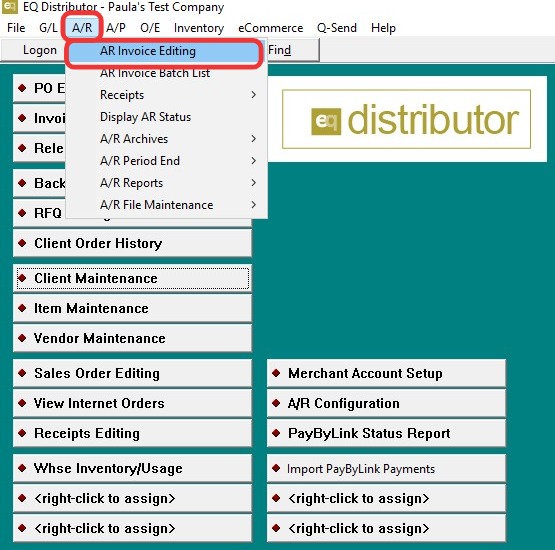Image resolution: width=555 pixels, height=550 pixels.
Task: Expand the A/R File Maintenance submenu
Action: click(x=166, y=205)
